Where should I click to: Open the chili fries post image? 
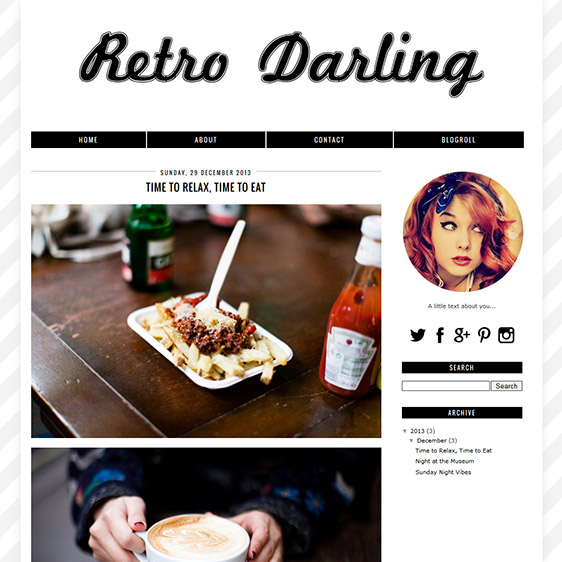tap(206, 321)
